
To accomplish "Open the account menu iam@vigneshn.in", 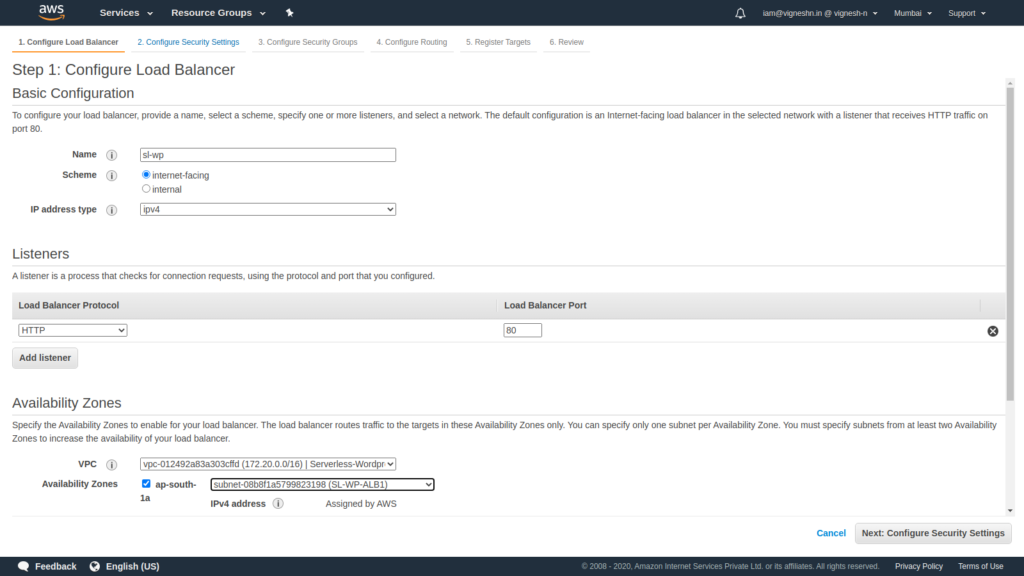I will 820,13.
